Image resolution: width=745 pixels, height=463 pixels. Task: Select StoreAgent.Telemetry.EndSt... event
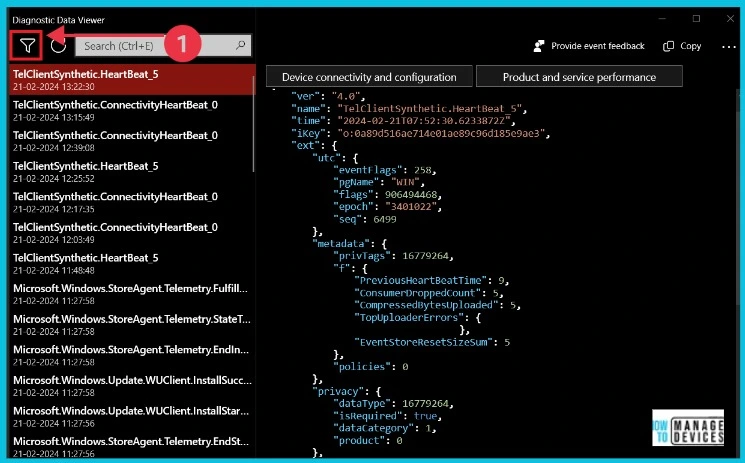coord(132,447)
